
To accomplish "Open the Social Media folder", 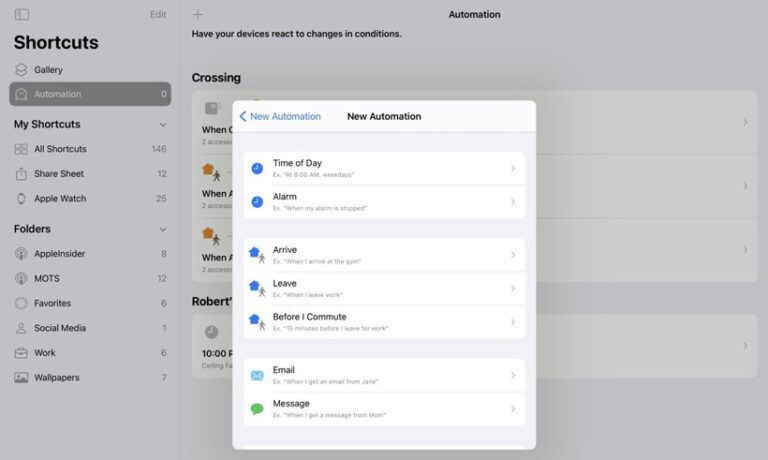I will coord(90,328).
